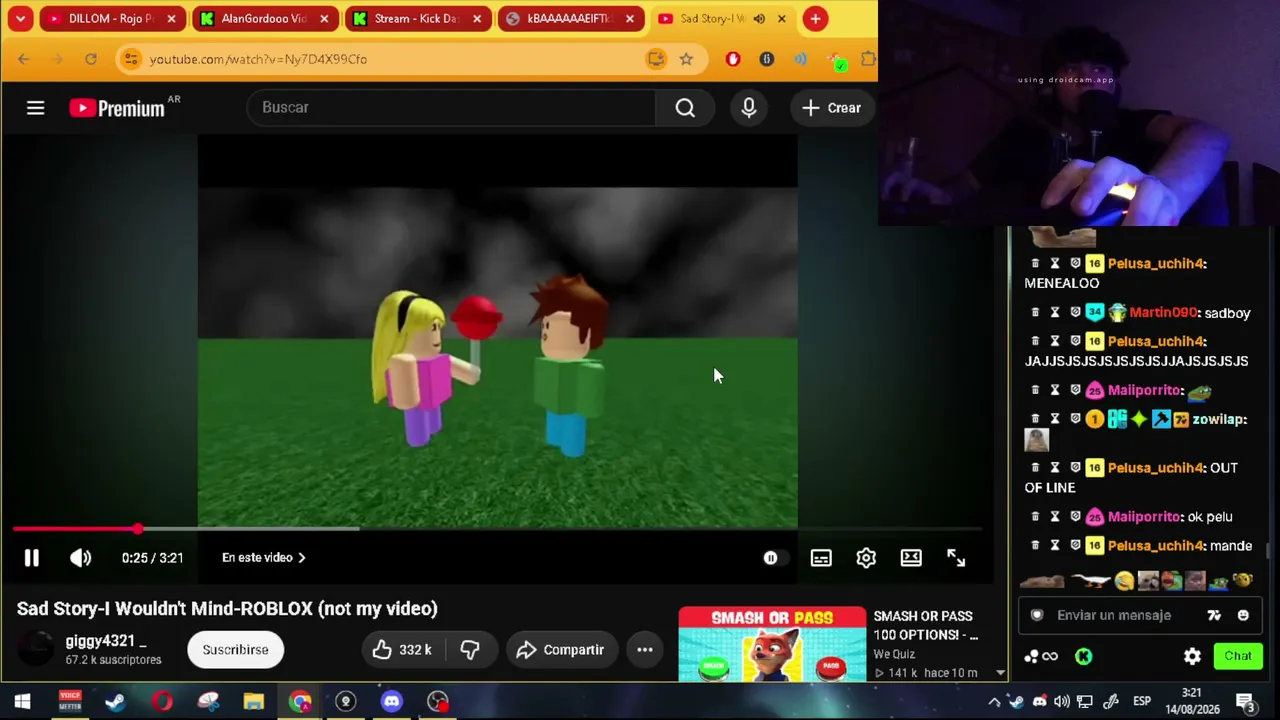Open Opera browser from the taskbar
The height and width of the screenshot is (720, 1280).
coord(161,701)
